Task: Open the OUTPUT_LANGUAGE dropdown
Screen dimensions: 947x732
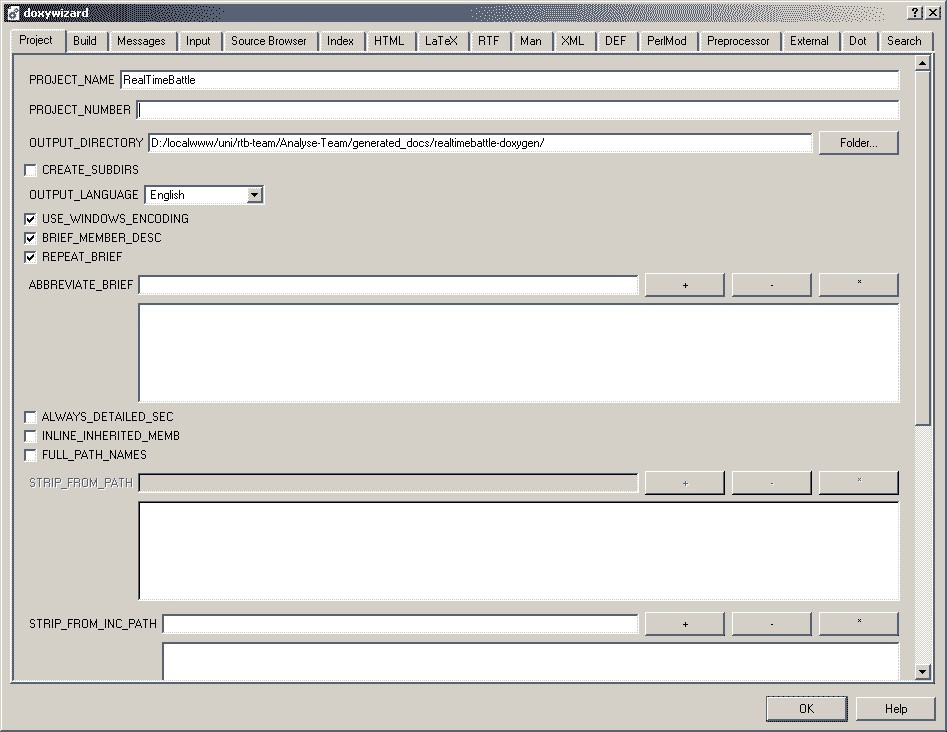Action: click(x=254, y=195)
